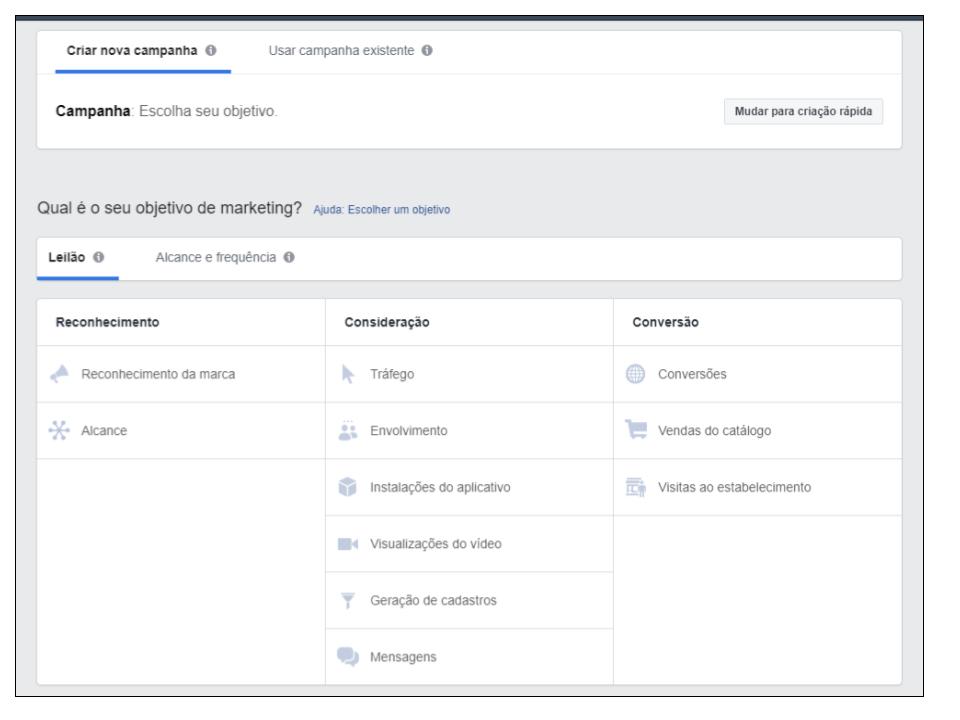The image size is (960, 720).
Task: Click info icon next to Alcance e frequência
Action: [x=289, y=257]
